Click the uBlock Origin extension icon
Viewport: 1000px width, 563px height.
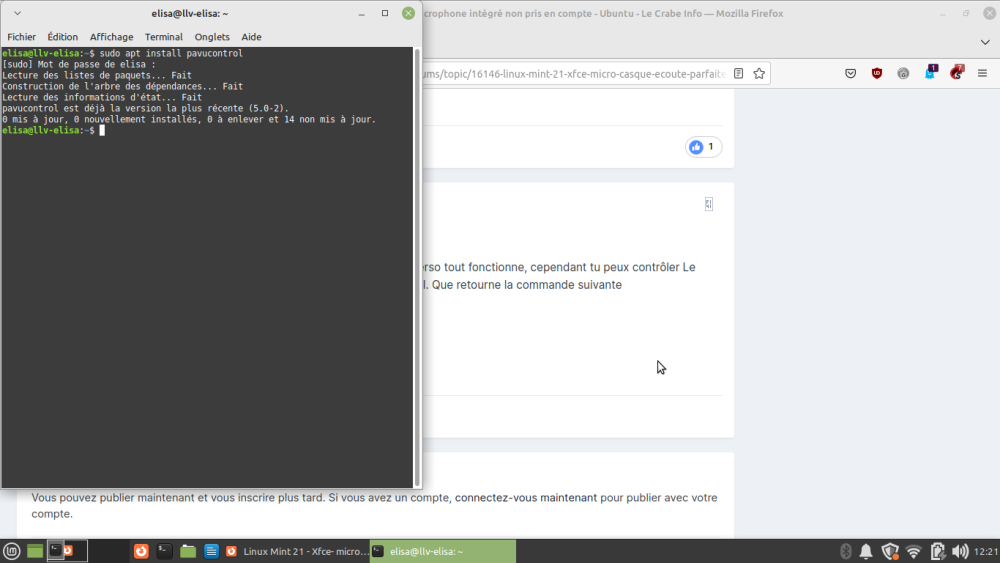coord(877,73)
